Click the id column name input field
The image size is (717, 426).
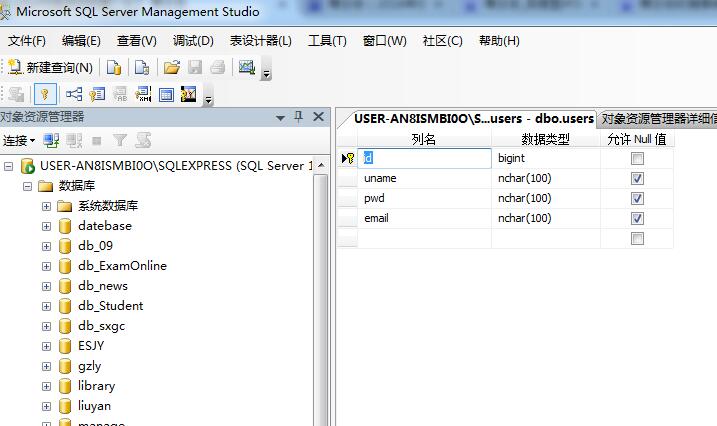(424, 158)
